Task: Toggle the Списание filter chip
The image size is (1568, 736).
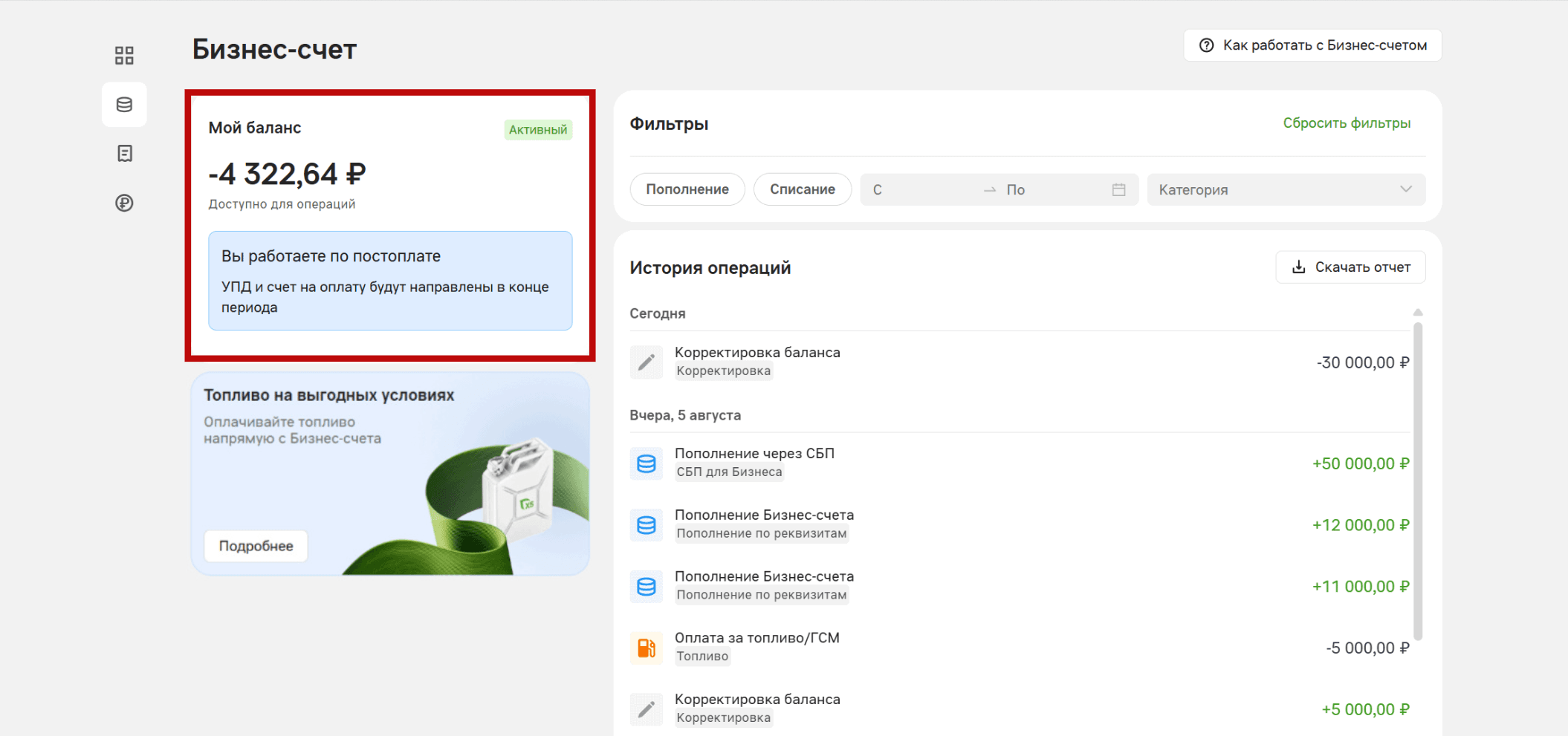Action: (803, 189)
